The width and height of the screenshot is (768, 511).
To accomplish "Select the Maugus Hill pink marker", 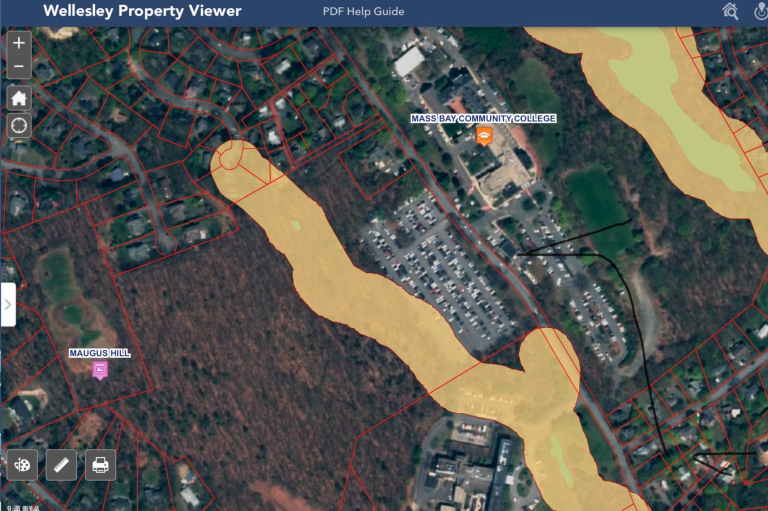I will coord(100,370).
